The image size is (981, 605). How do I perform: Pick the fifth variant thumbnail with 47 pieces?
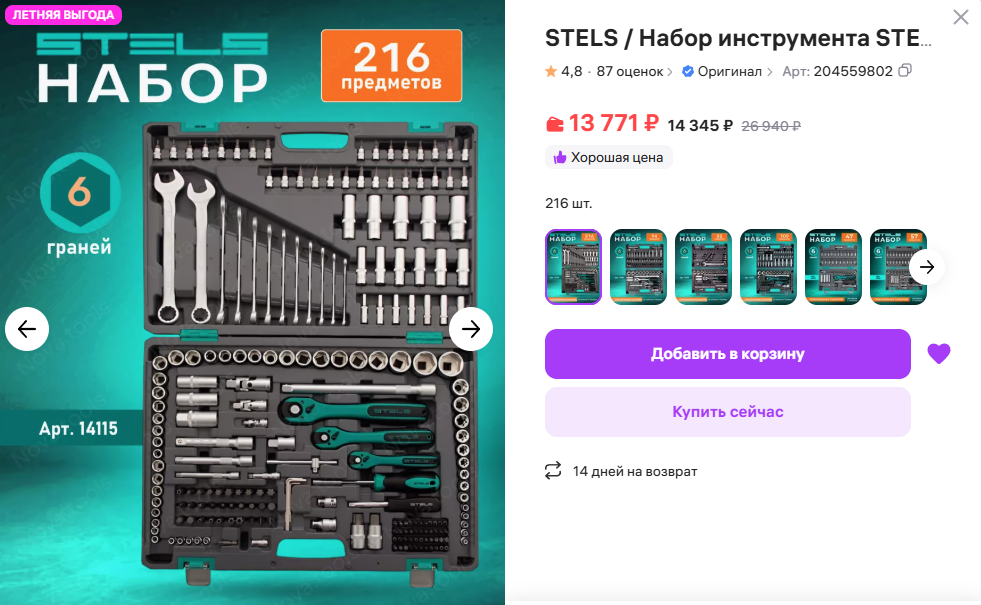[x=833, y=267]
